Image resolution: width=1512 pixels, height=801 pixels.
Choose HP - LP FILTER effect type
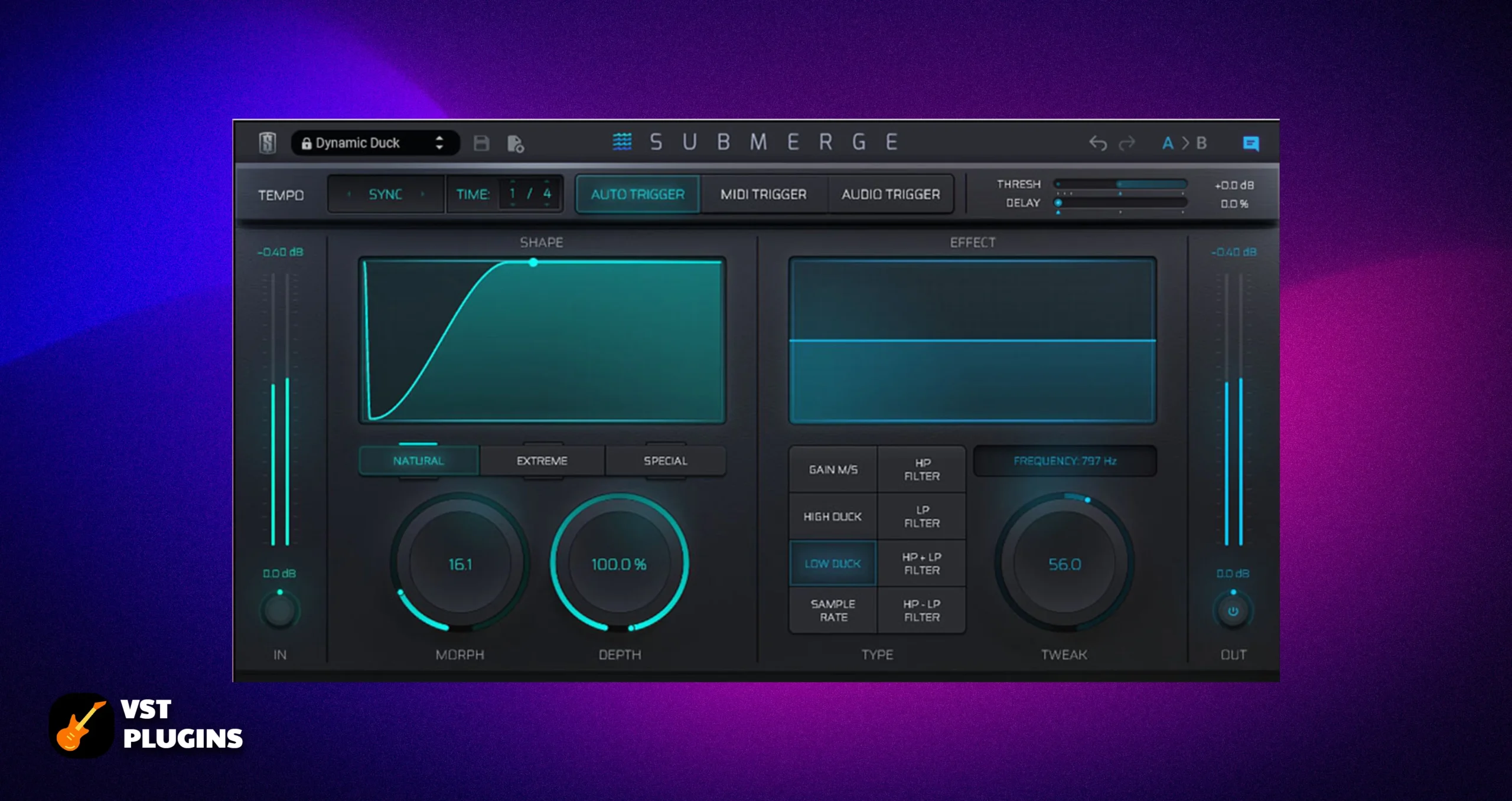coord(922,610)
